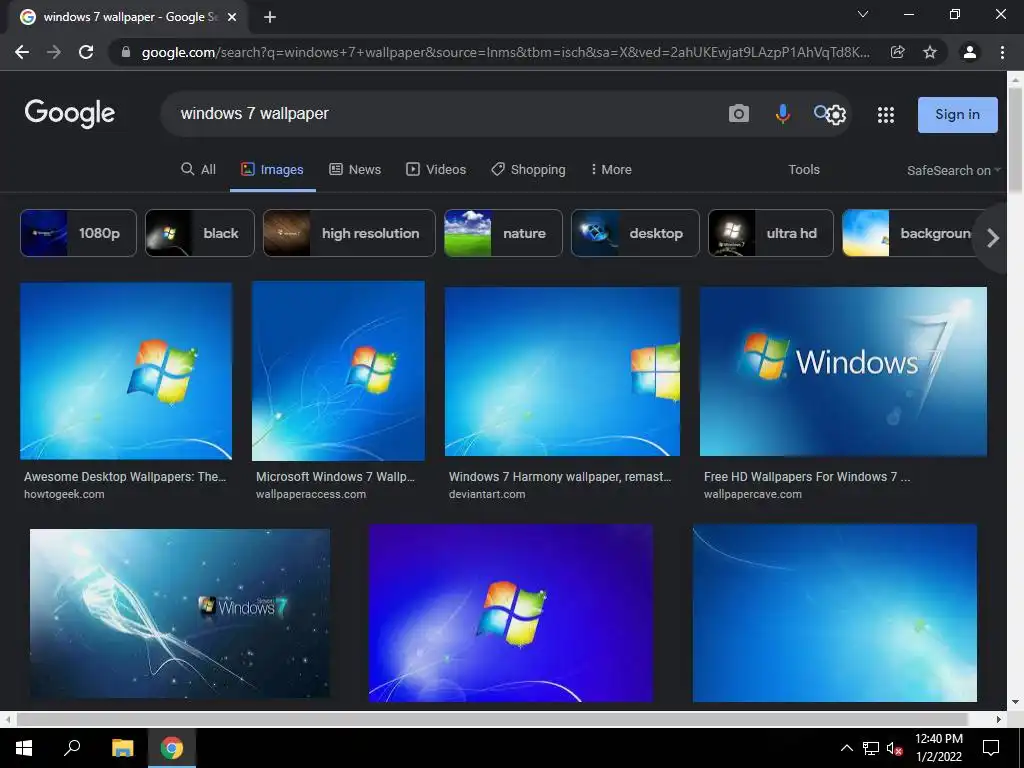Image resolution: width=1024 pixels, height=768 pixels.
Task: Open Windows taskbar search
Action: pos(72,747)
